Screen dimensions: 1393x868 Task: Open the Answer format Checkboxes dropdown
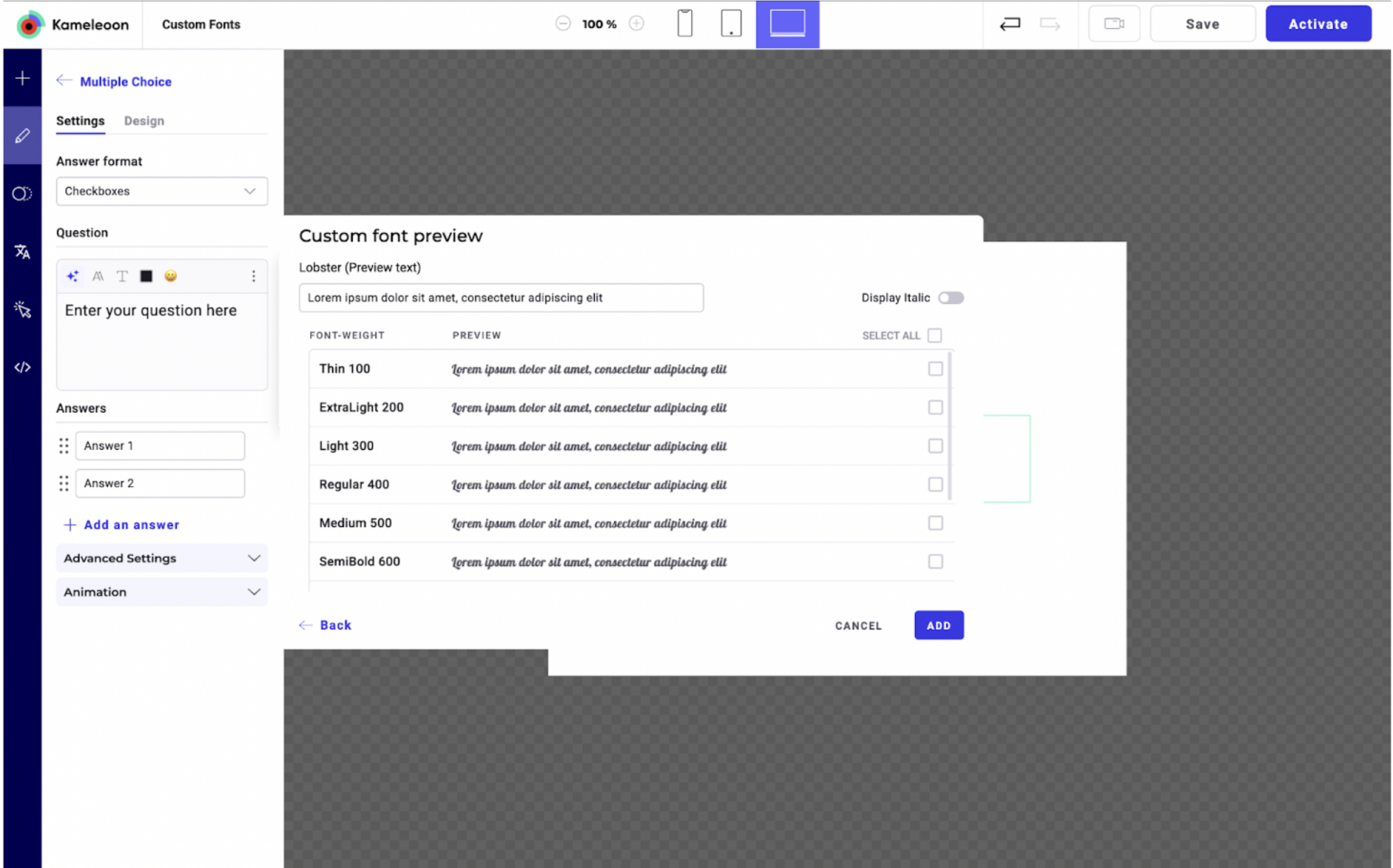point(161,191)
